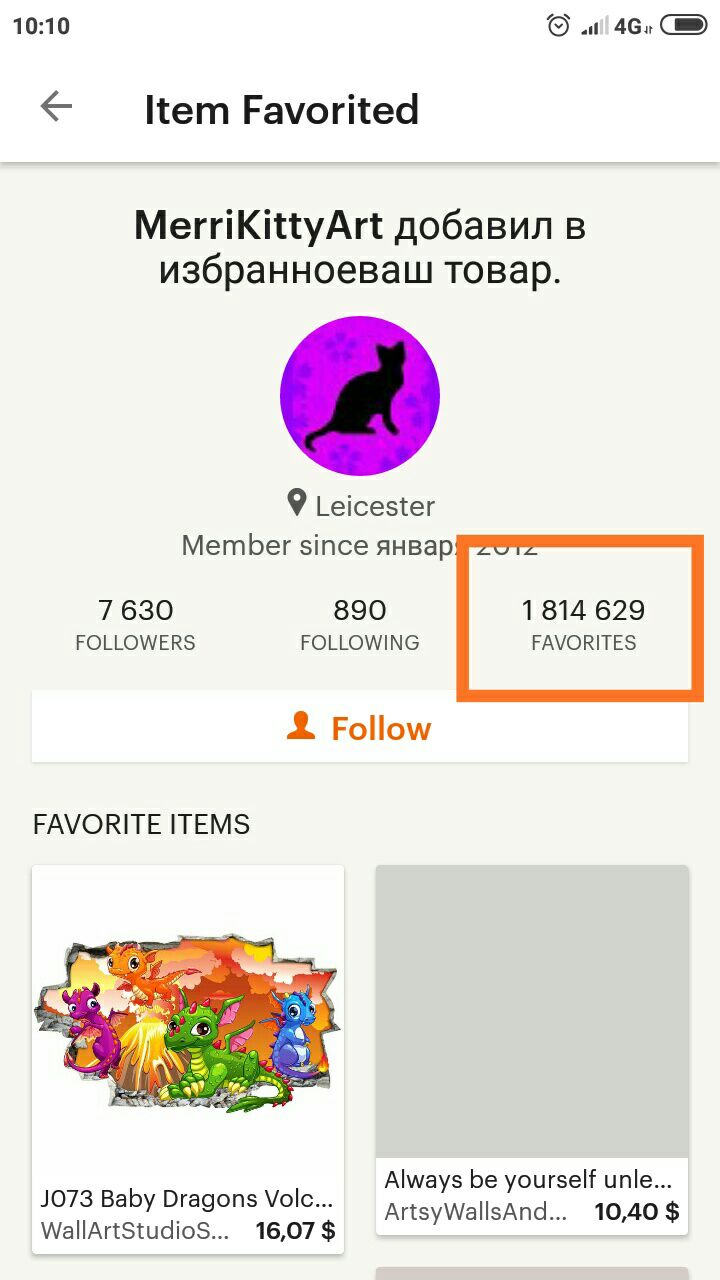Tap the alarm clock status icon
Screen dimensions: 720x1280
click(559, 25)
